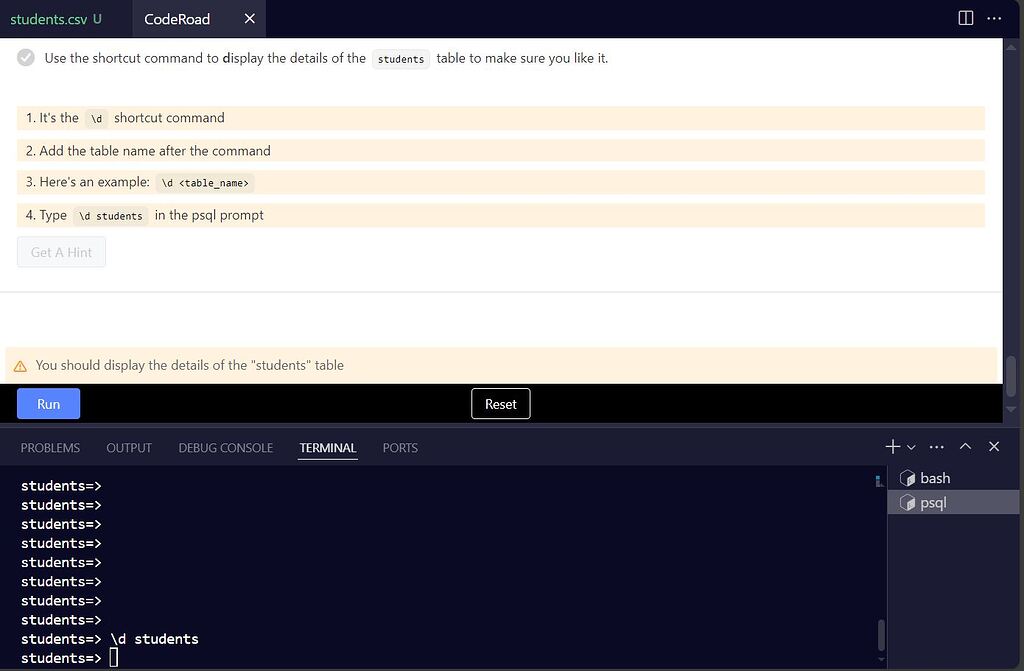
Task: Open the terminal views ellipsis menu
Action: pyautogui.click(x=936, y=446)
